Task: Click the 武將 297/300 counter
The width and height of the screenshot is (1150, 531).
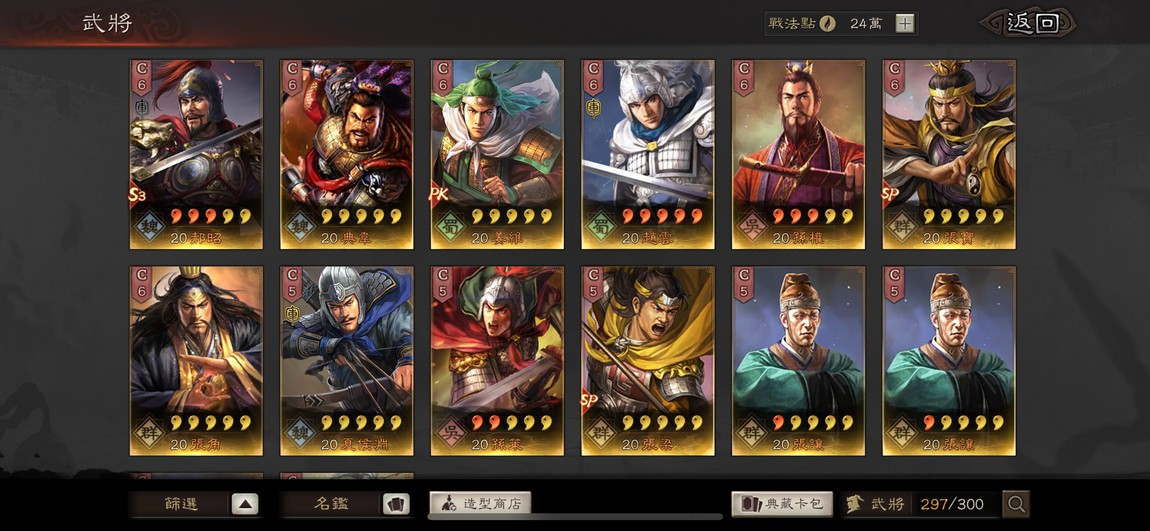Action: [920, 504]
